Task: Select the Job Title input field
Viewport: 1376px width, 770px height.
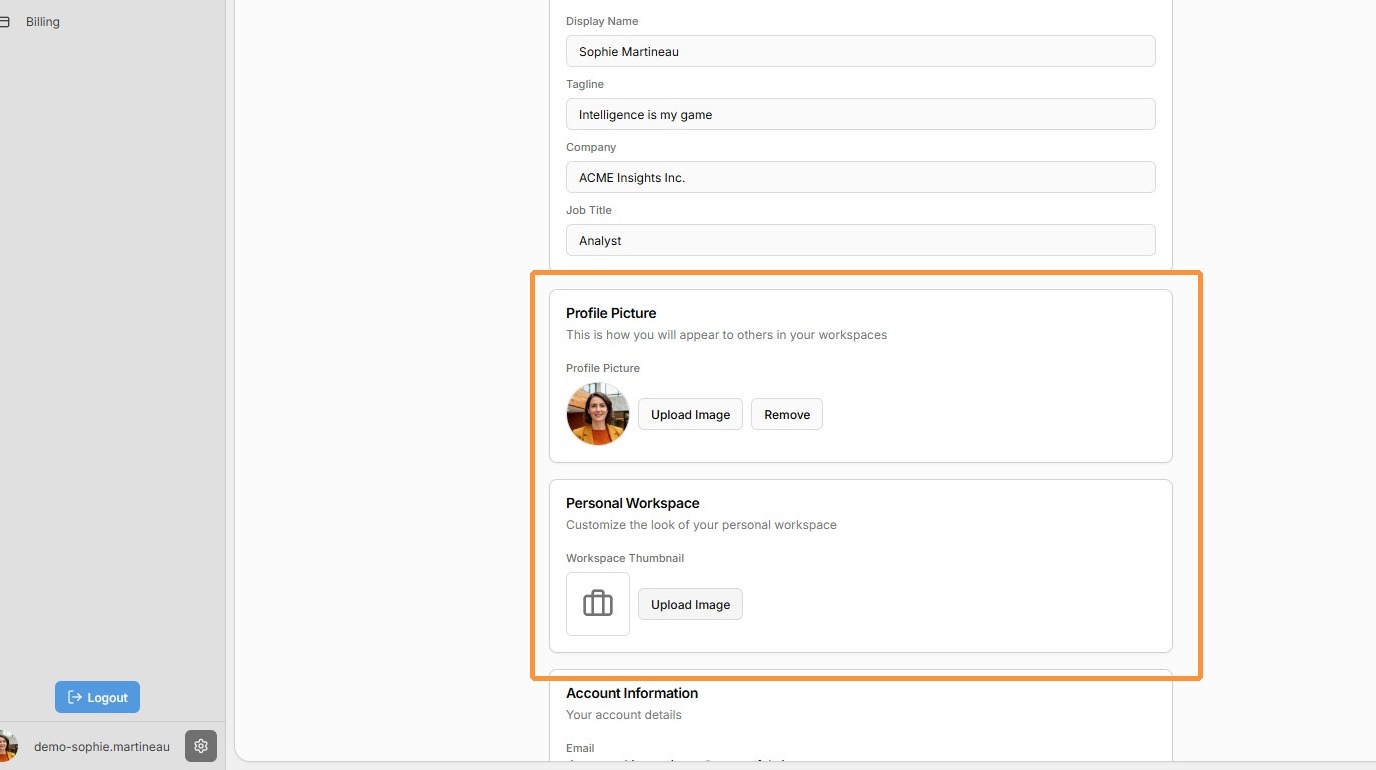Action: [x=861, y=240]
